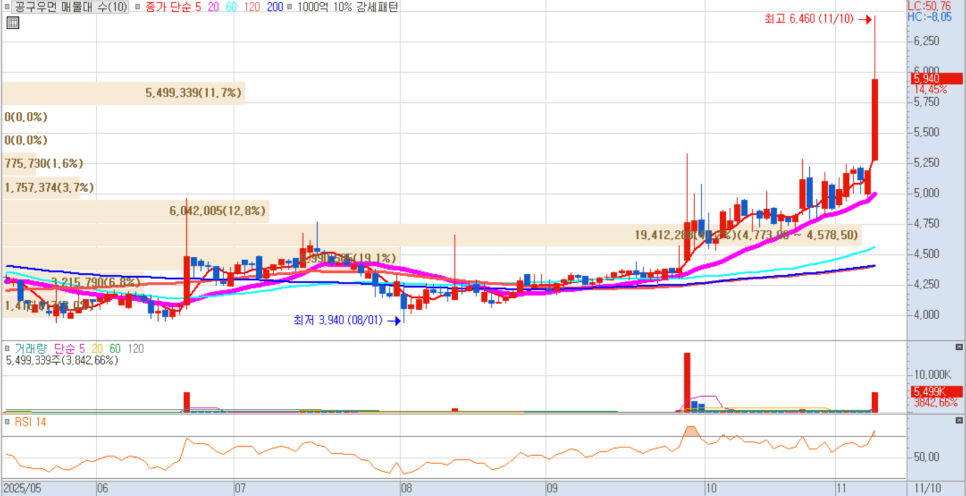966x496 pixels.
Task: Click the 07 month date axis label
Action: (x=241, y=488)
